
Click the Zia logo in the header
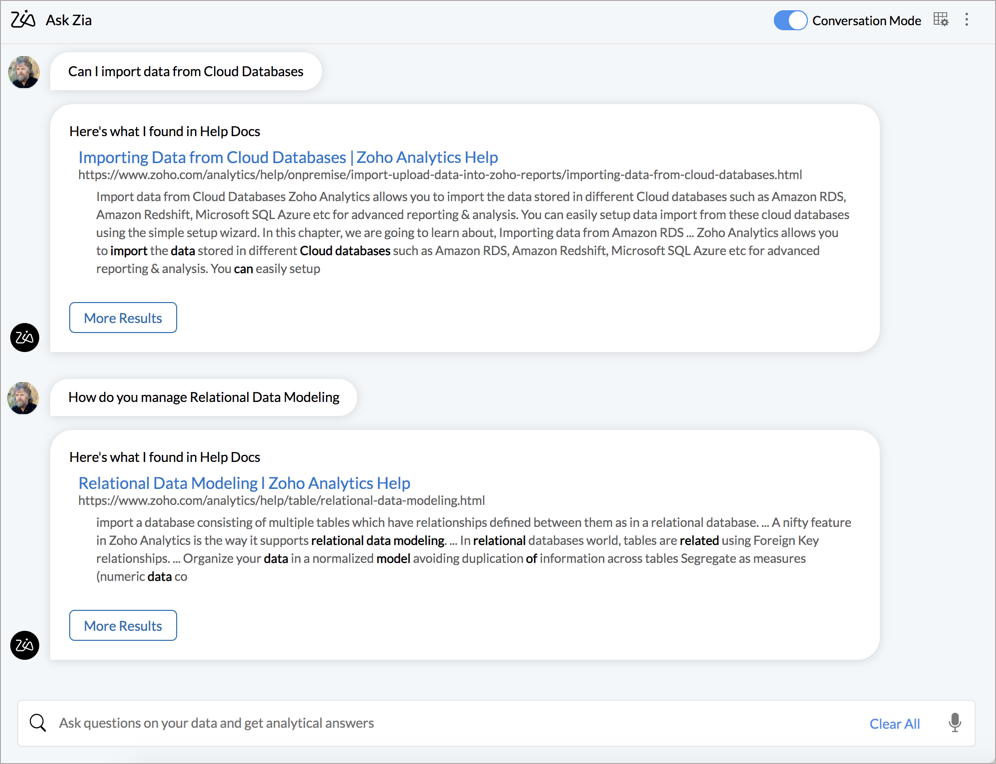point(23,20)
